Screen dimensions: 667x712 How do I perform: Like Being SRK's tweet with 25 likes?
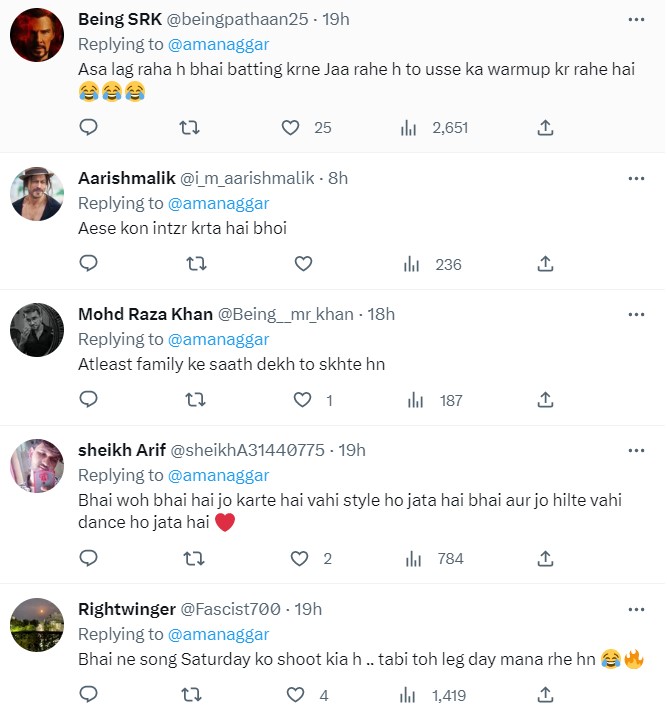point(291,127)
